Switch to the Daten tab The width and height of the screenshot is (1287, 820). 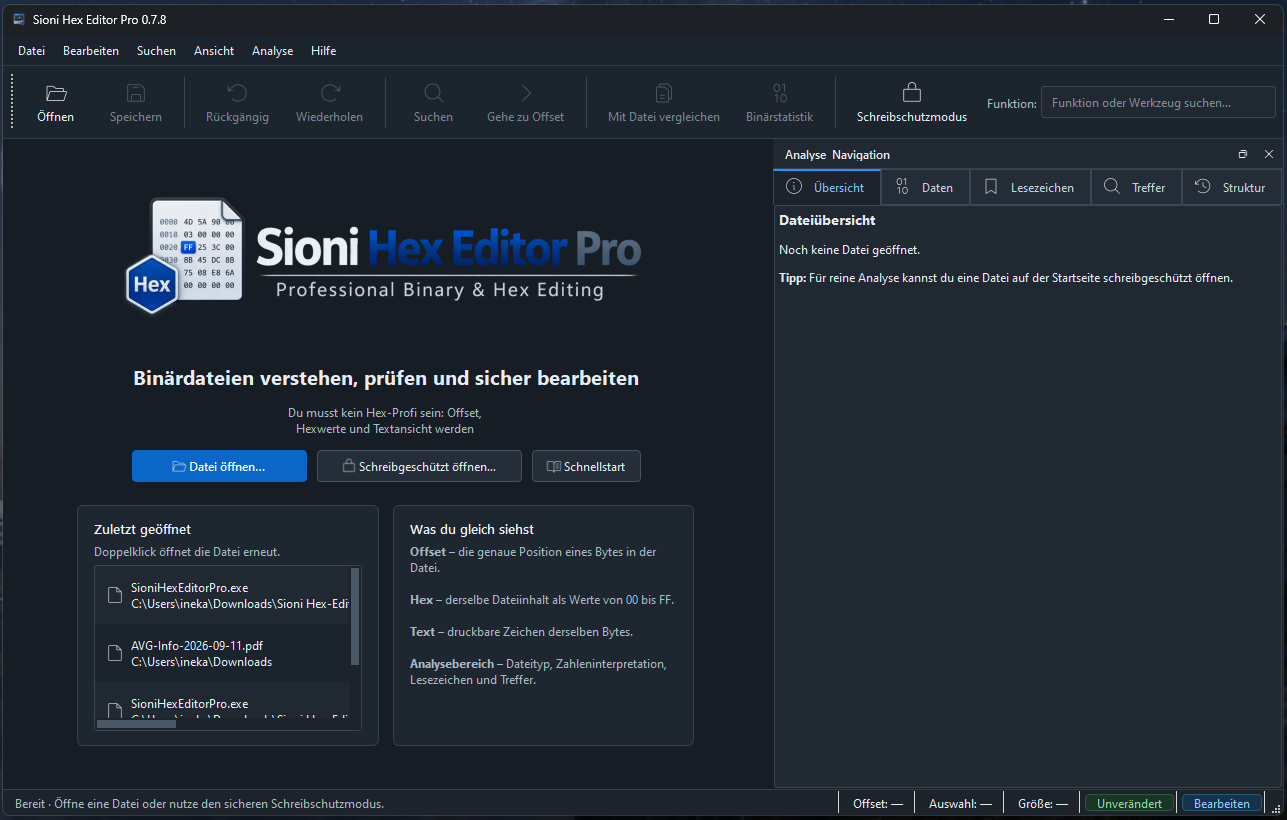(925, 187)
